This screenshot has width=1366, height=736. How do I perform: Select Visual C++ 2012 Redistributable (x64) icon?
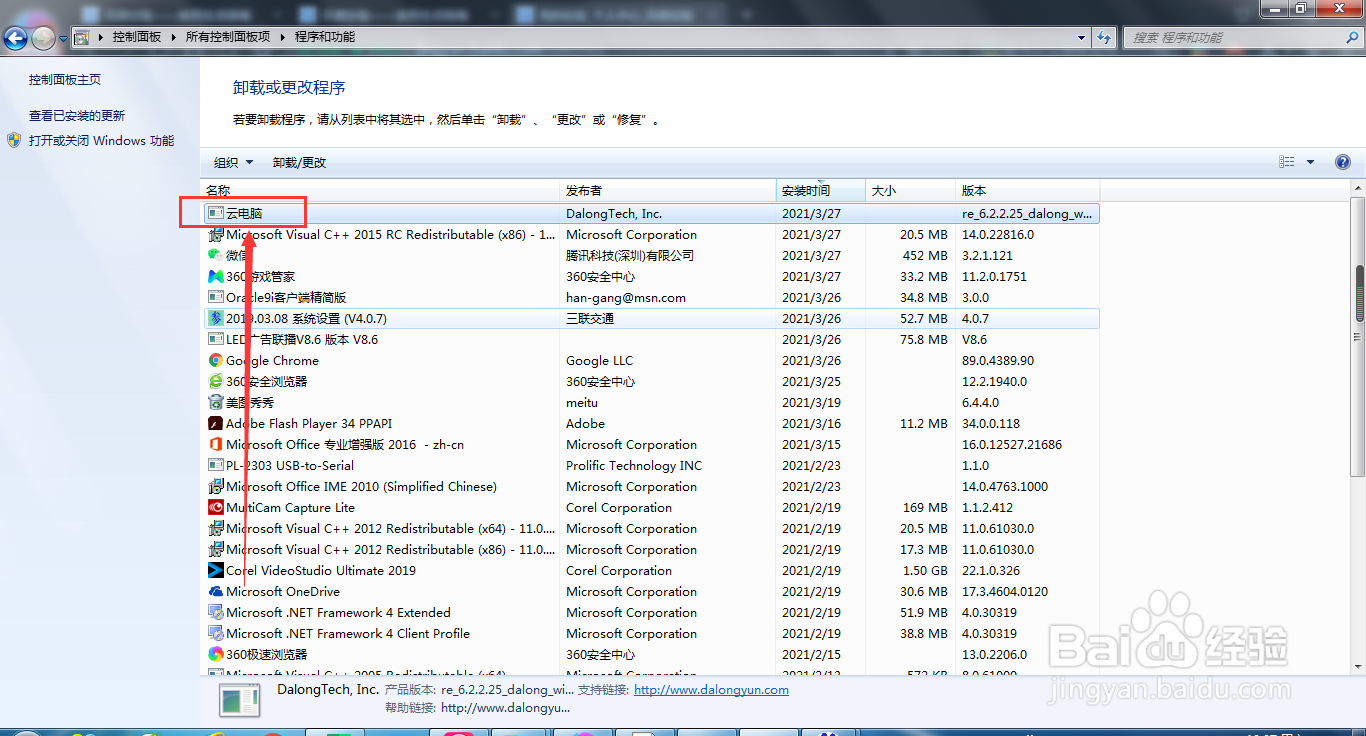[x=215, y=529]
